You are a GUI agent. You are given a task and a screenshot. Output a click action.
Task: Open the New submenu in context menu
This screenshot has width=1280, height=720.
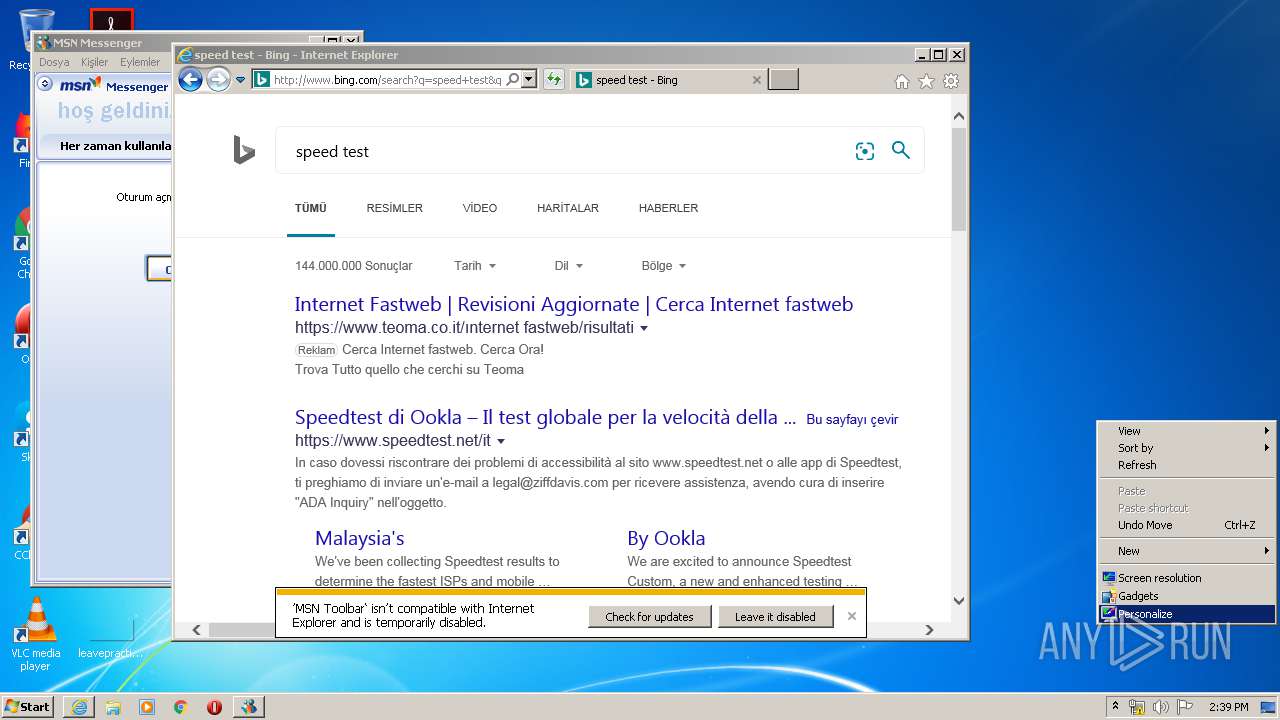[x=1187, y=551]
